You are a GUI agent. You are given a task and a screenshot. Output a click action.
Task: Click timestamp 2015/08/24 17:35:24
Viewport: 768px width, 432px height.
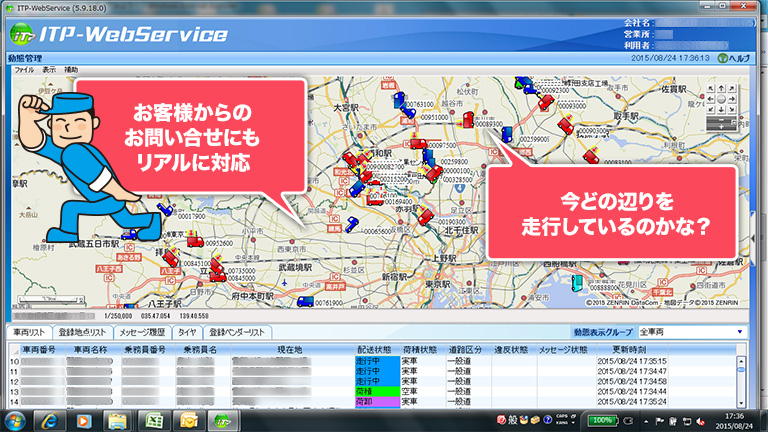pyautogui.click(x=631, y=402)
